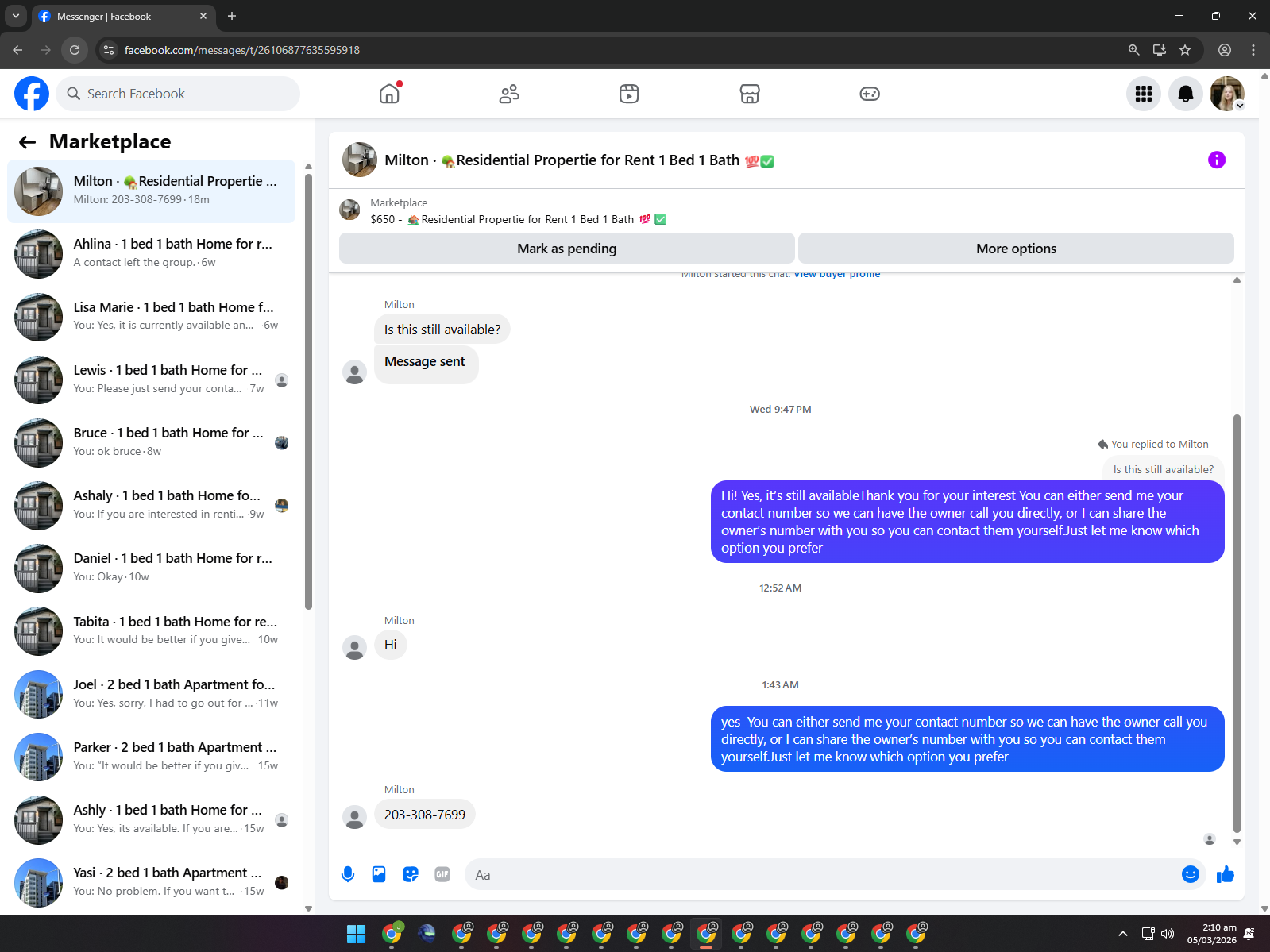Select the Messenger | Facebook browser tab
Viewport: 1270px width, 952px height.
coord(124,16)
